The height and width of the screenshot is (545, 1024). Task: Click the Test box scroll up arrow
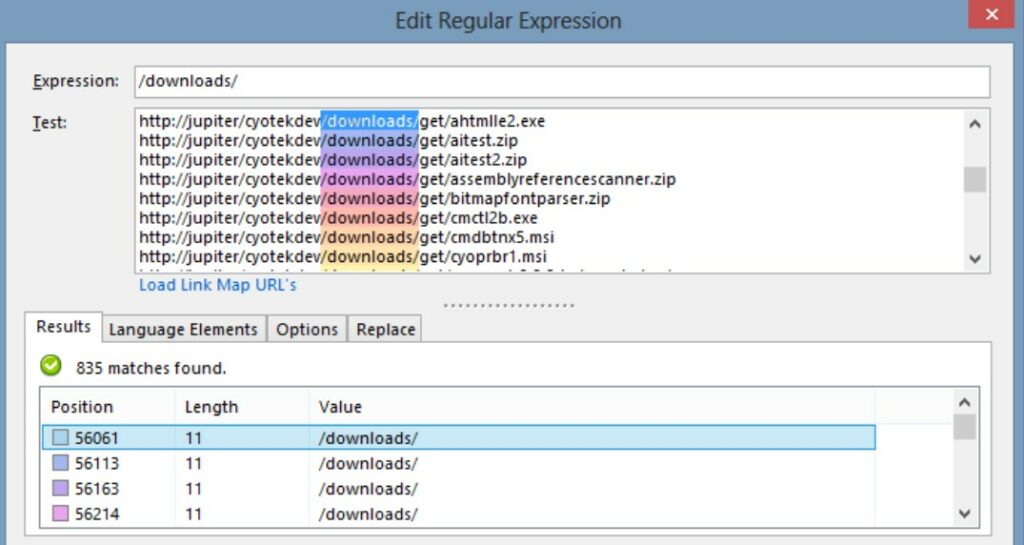(x=975, y=124)
